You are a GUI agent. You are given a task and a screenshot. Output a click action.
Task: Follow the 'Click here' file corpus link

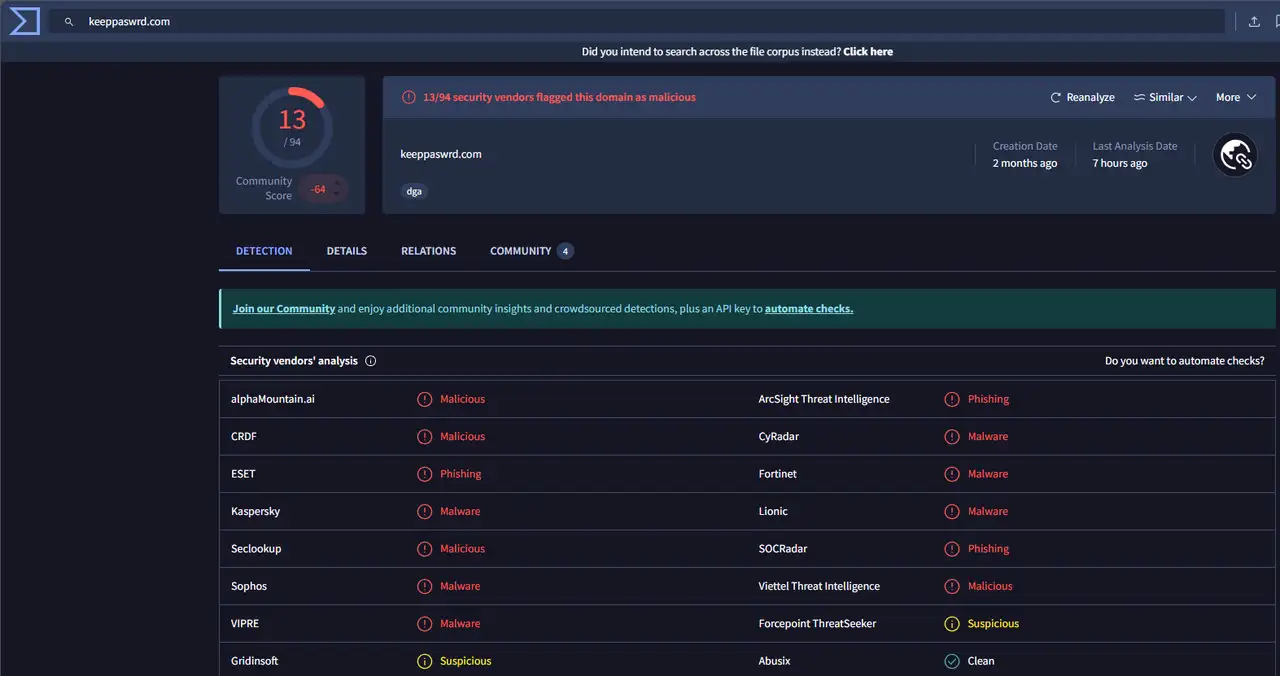point(868,51)
